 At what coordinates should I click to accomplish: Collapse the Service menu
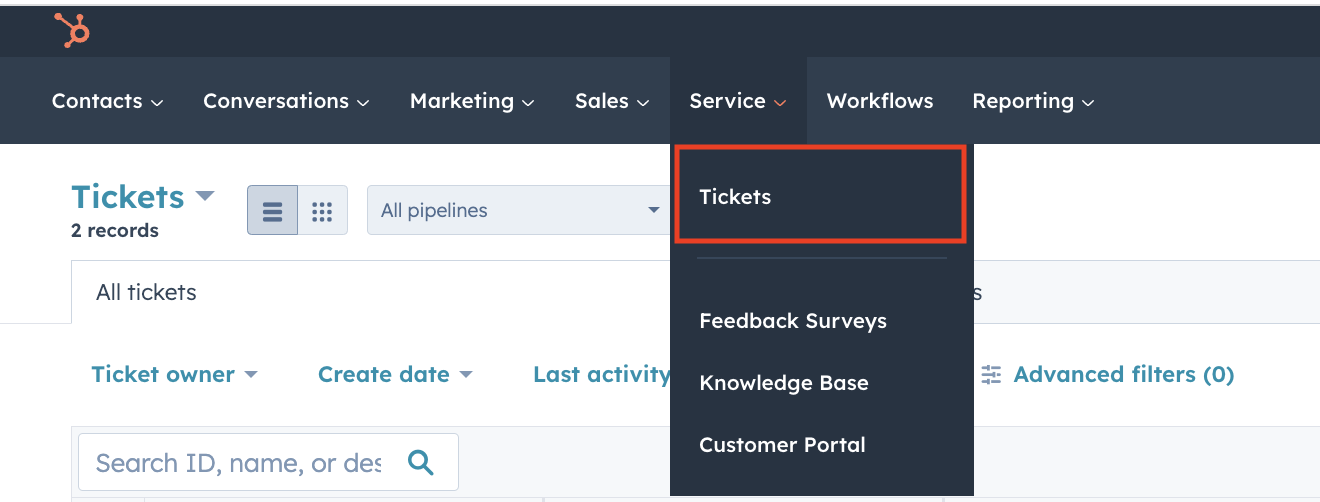point(738,101)
